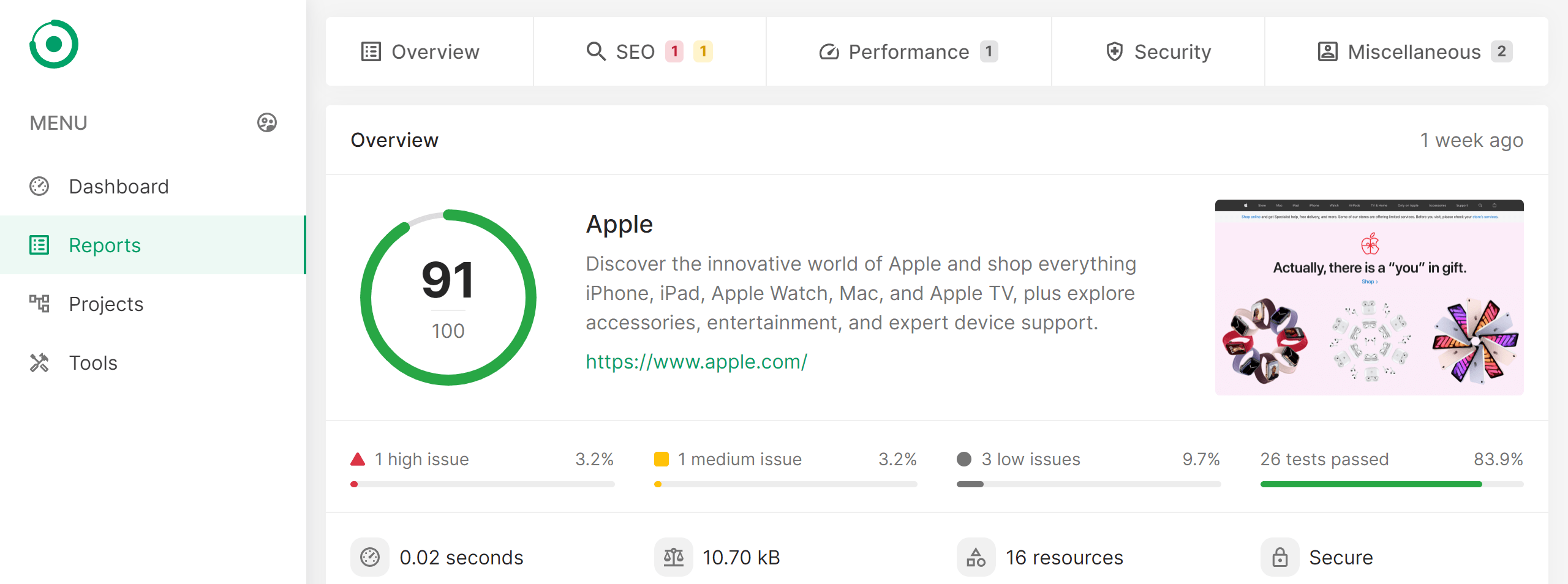This screenshot has height=584, width=1568.
Task: Click the 26 tests passed progress bar
Action: click(x=1391, y=484)
